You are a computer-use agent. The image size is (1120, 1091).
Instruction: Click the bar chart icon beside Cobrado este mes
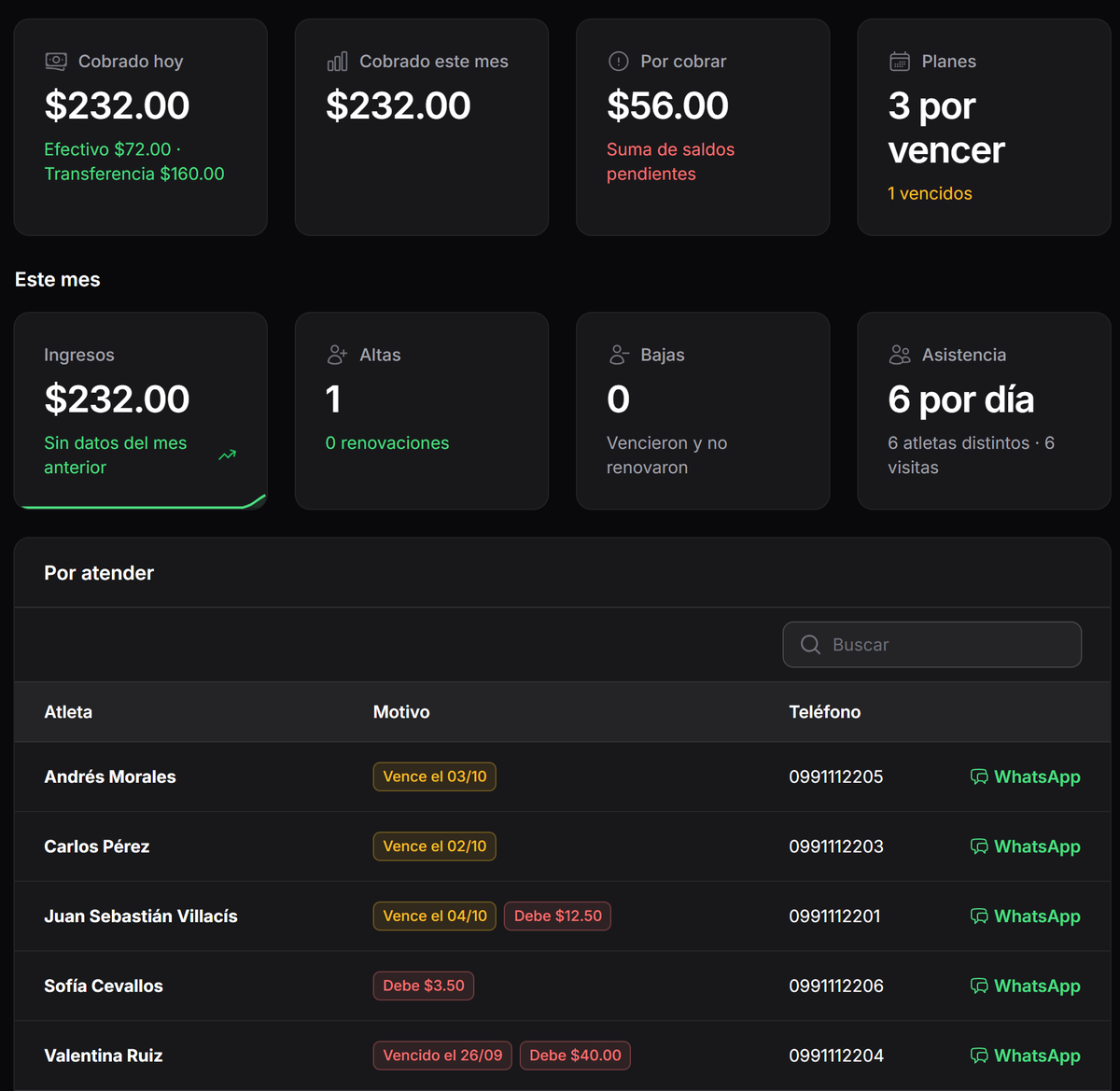[x=337, y=62]
